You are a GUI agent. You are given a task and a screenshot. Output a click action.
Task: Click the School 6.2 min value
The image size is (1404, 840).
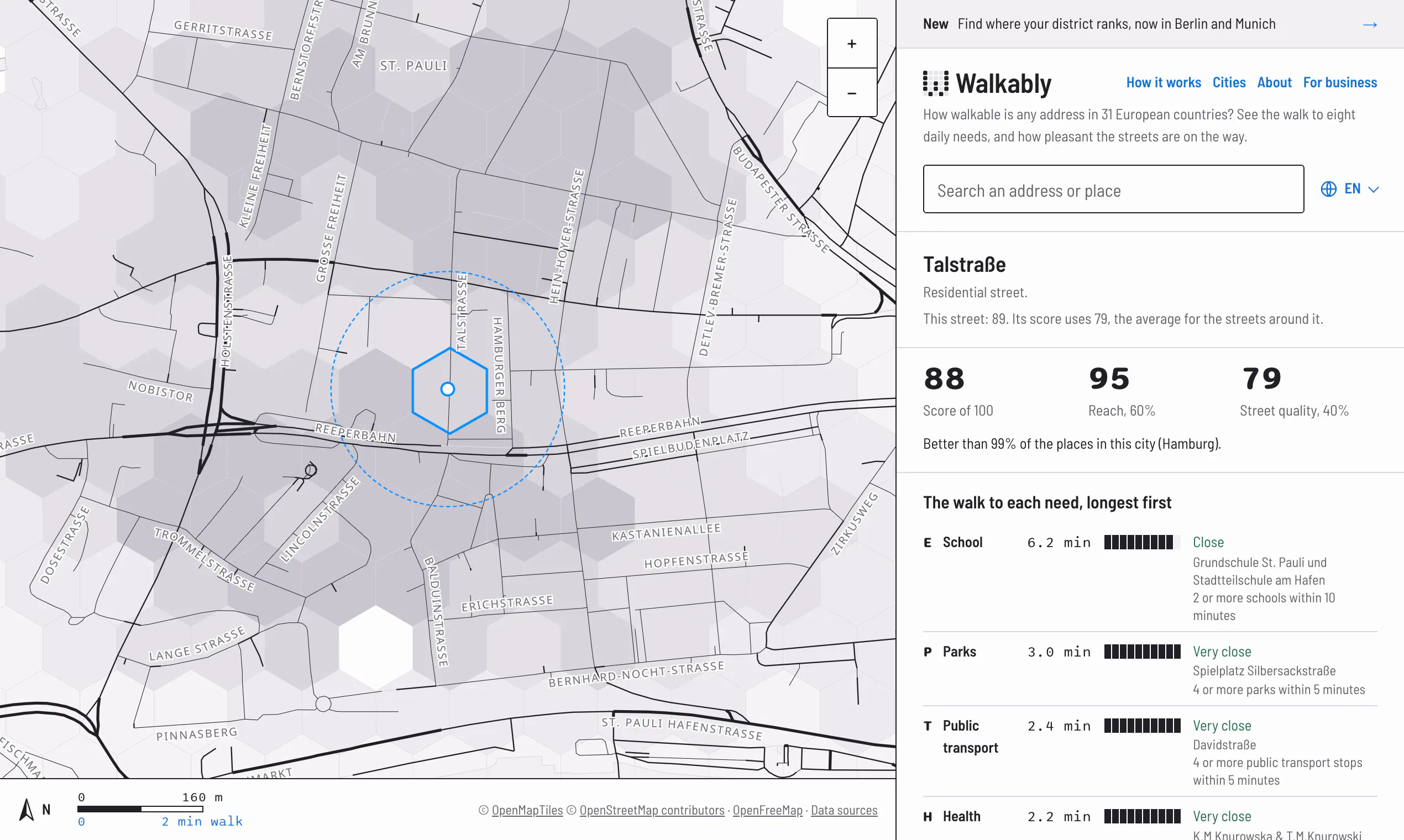[x=1059, y=543]
